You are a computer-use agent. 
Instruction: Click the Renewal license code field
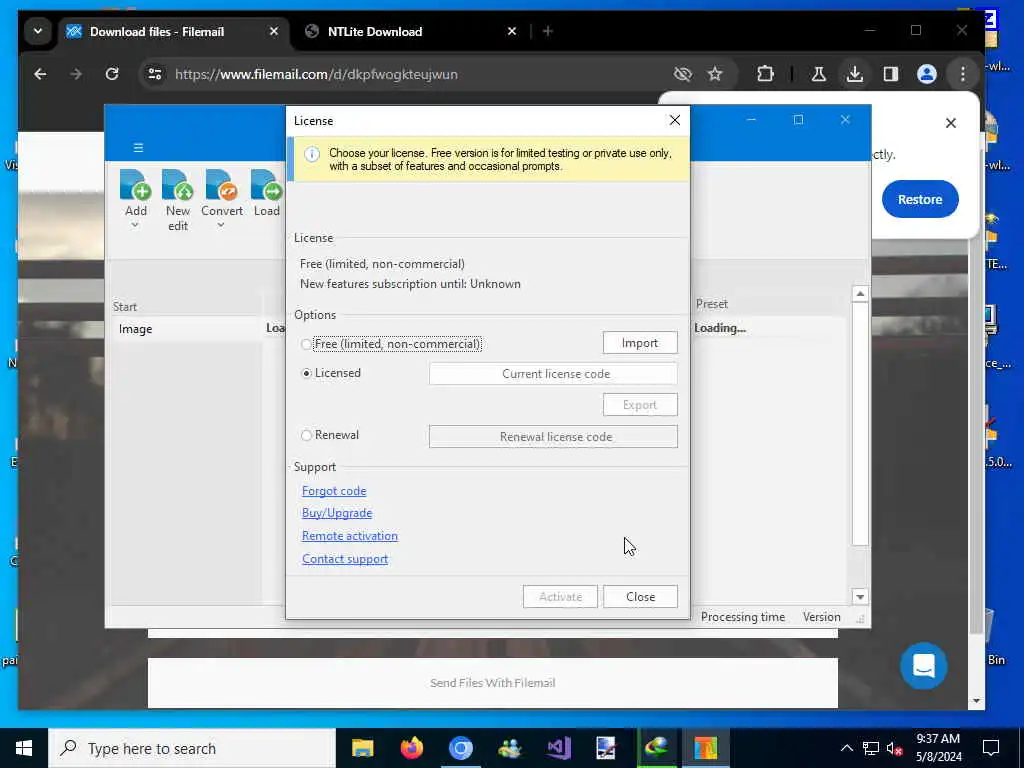(x=553, y=437)
